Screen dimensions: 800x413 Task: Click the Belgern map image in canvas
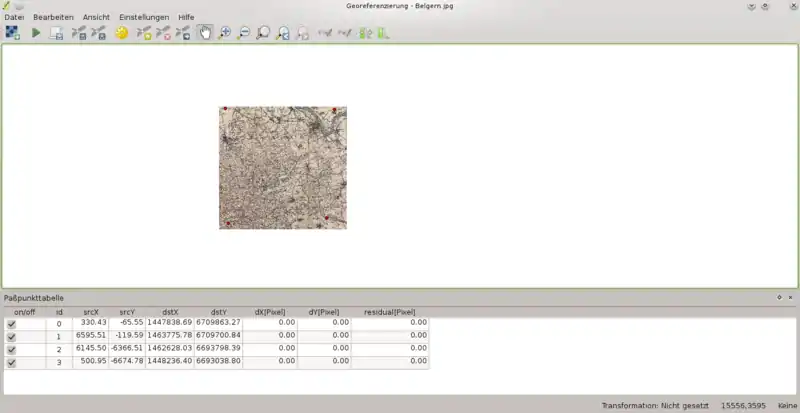pyautogui.click(x=283, y=168)
